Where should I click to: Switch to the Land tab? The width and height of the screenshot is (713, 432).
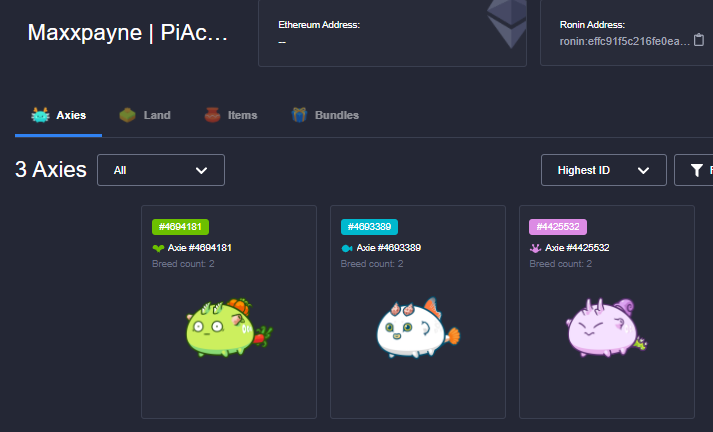(x=145, y=116)
